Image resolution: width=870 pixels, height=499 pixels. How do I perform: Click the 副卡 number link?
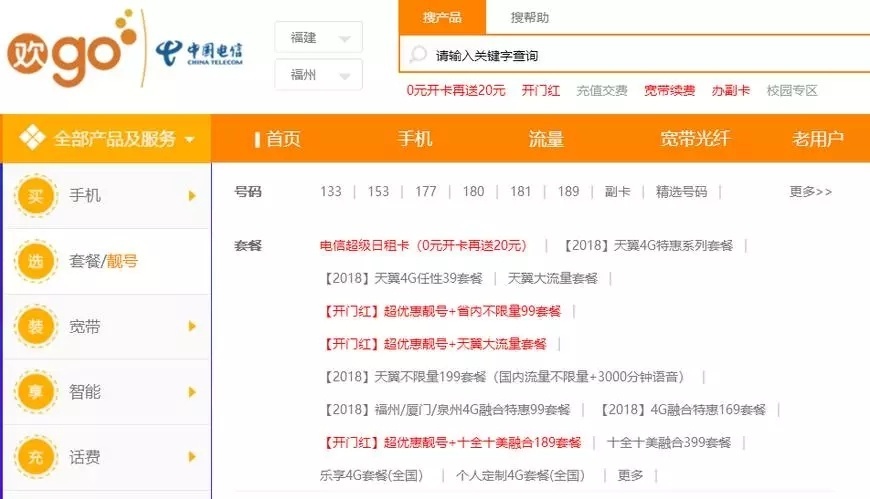tap(618, 191)
